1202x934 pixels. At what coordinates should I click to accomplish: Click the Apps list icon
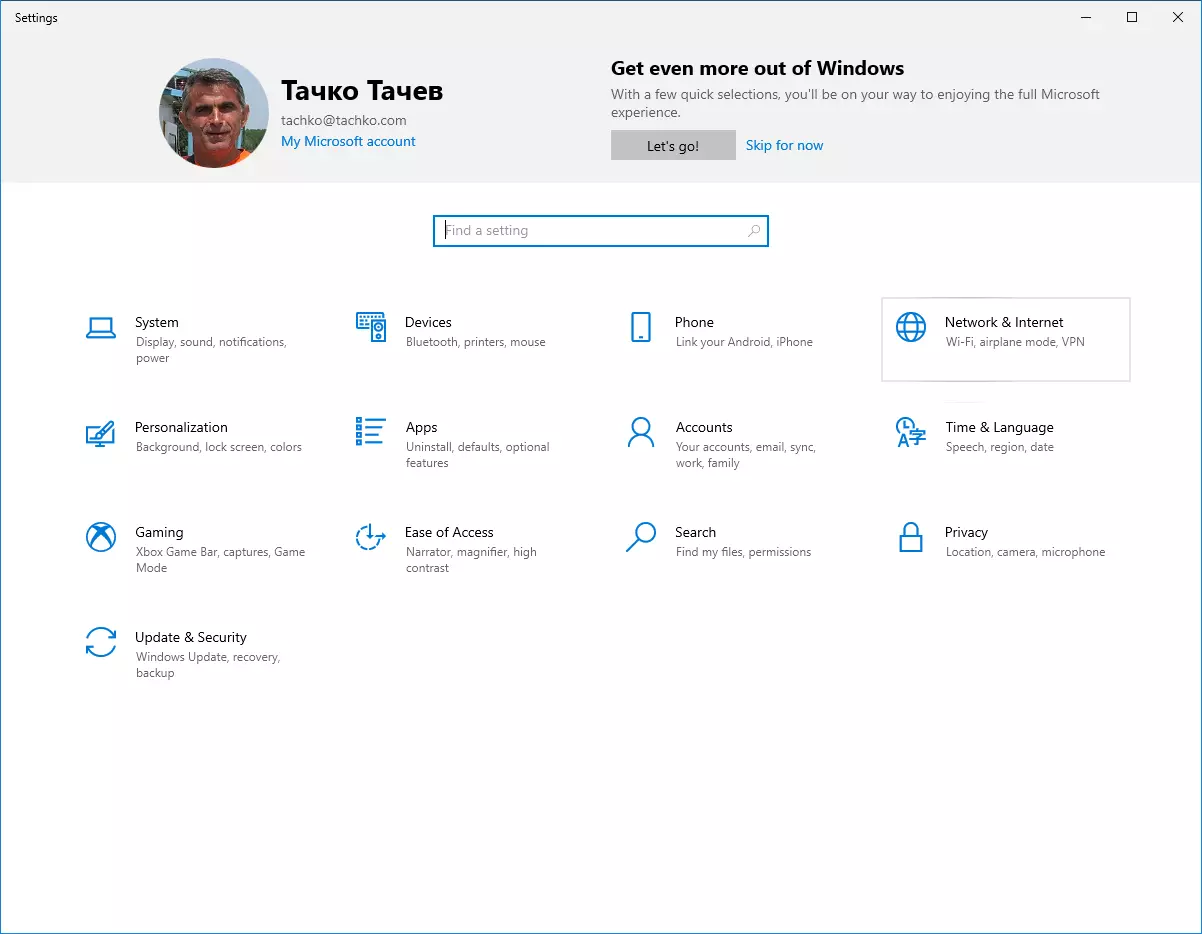pos(371,432)
